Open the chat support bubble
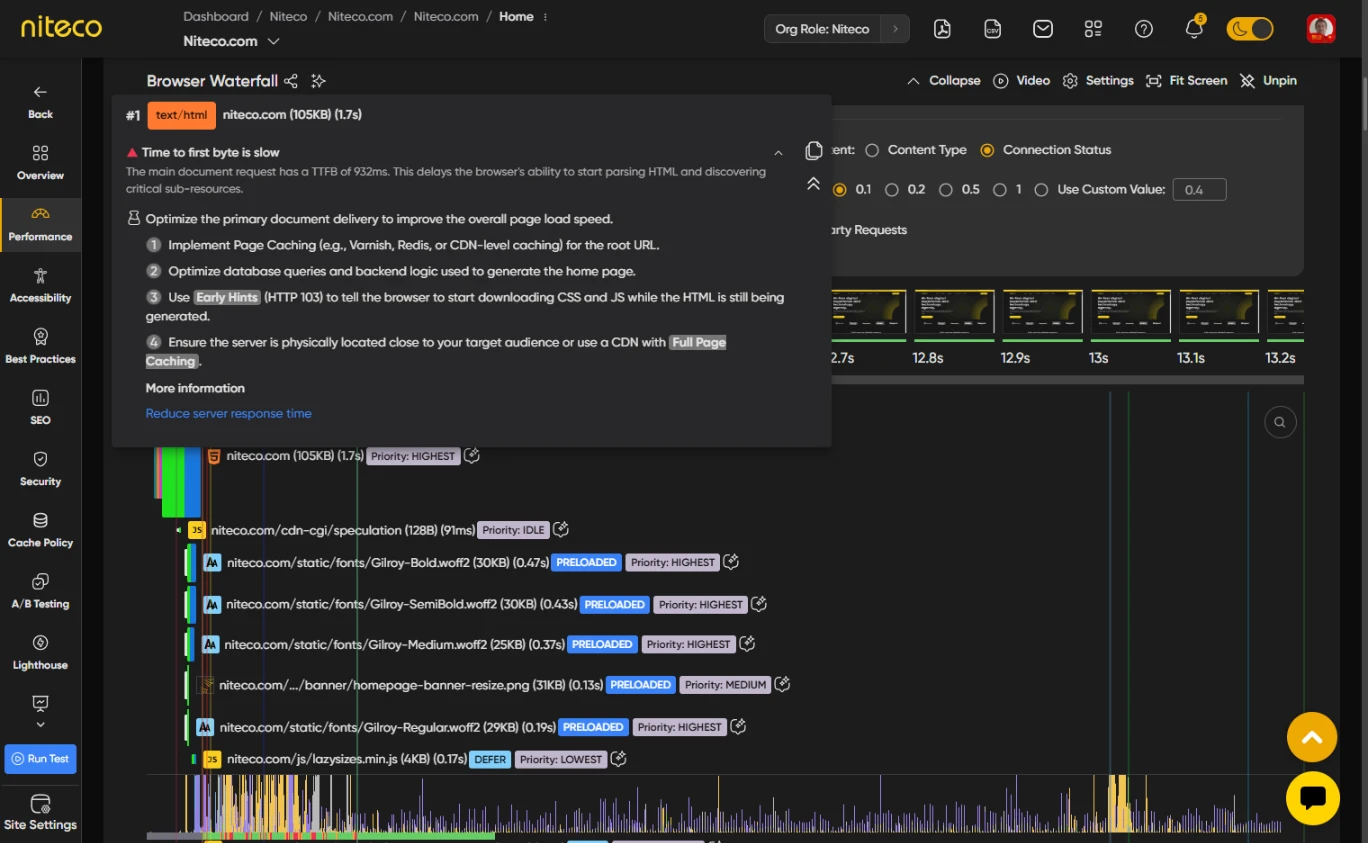 point(1312,798)
